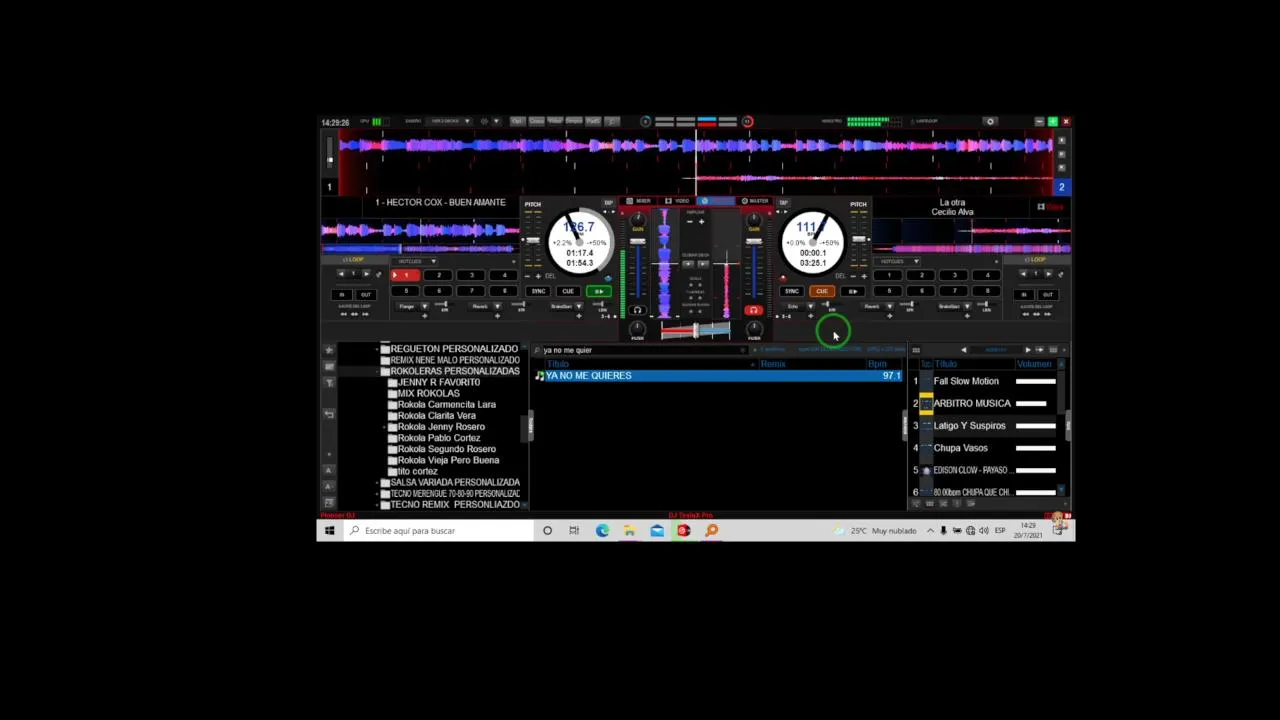Trigger red hot cue 1 on deck 1
This screenshot has width=1280, height=720.
[x=406, y=275]
